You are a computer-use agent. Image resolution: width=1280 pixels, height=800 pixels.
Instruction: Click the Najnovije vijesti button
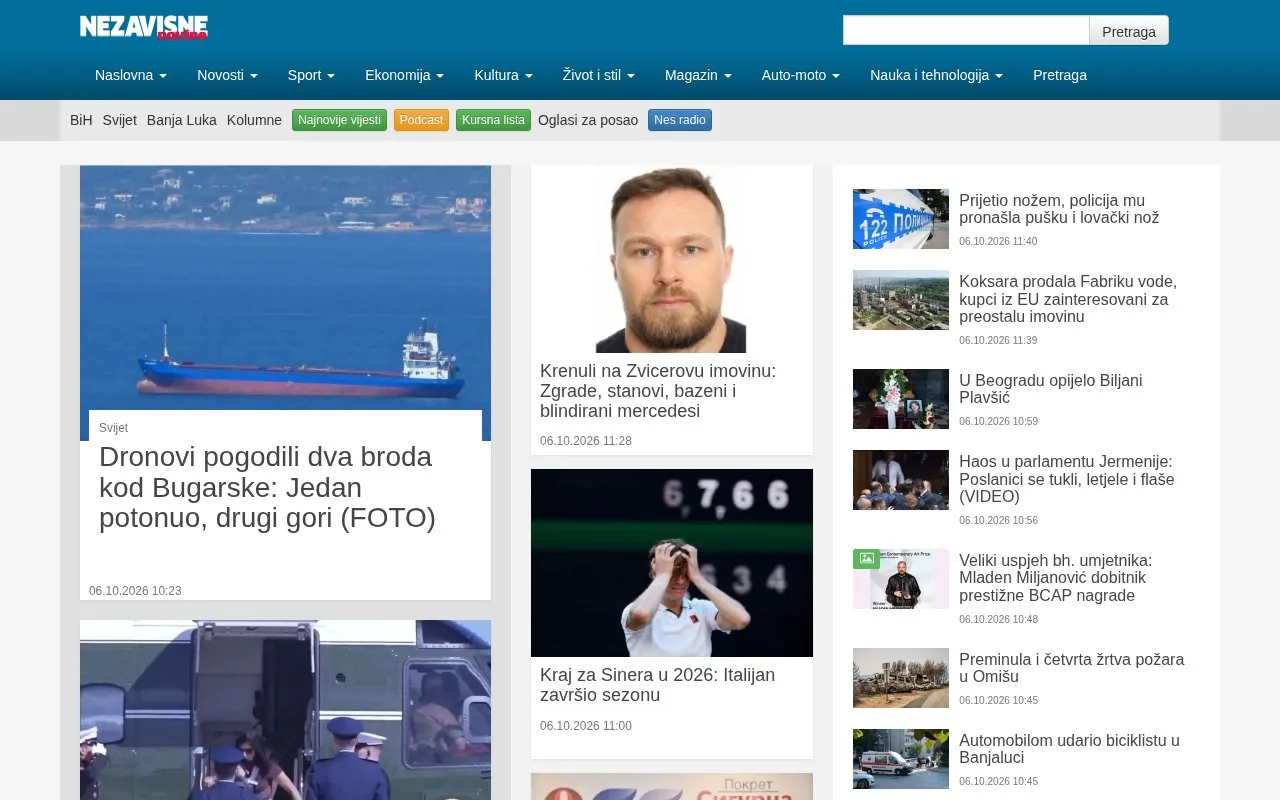pos(339,120)
